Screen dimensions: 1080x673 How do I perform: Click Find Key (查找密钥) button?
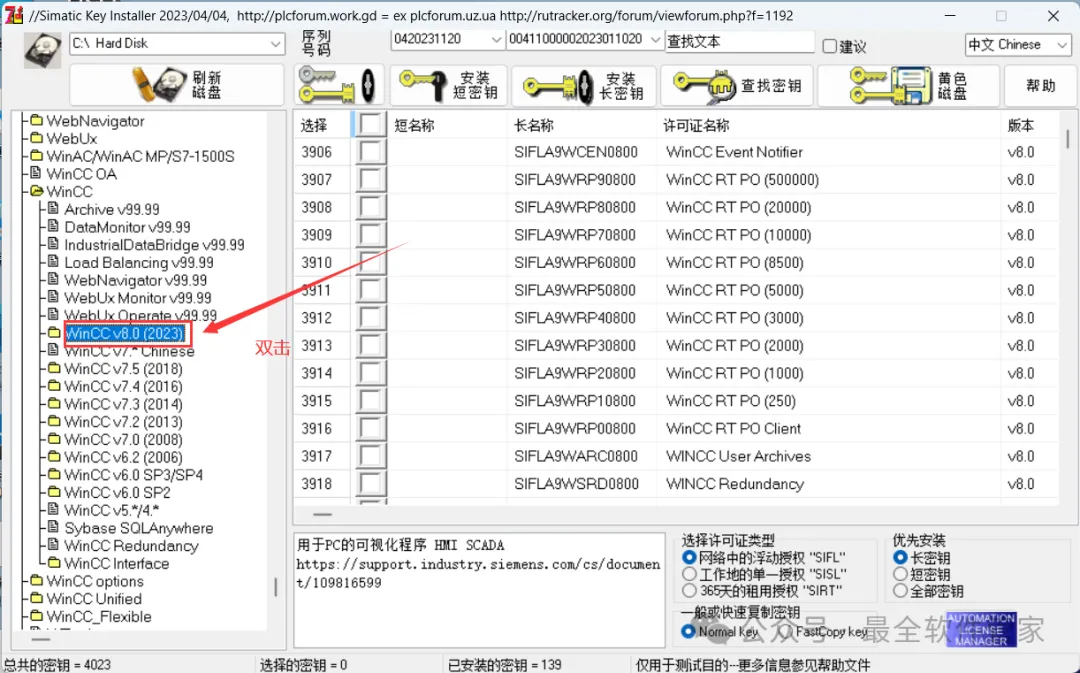[x=736, y=85]
